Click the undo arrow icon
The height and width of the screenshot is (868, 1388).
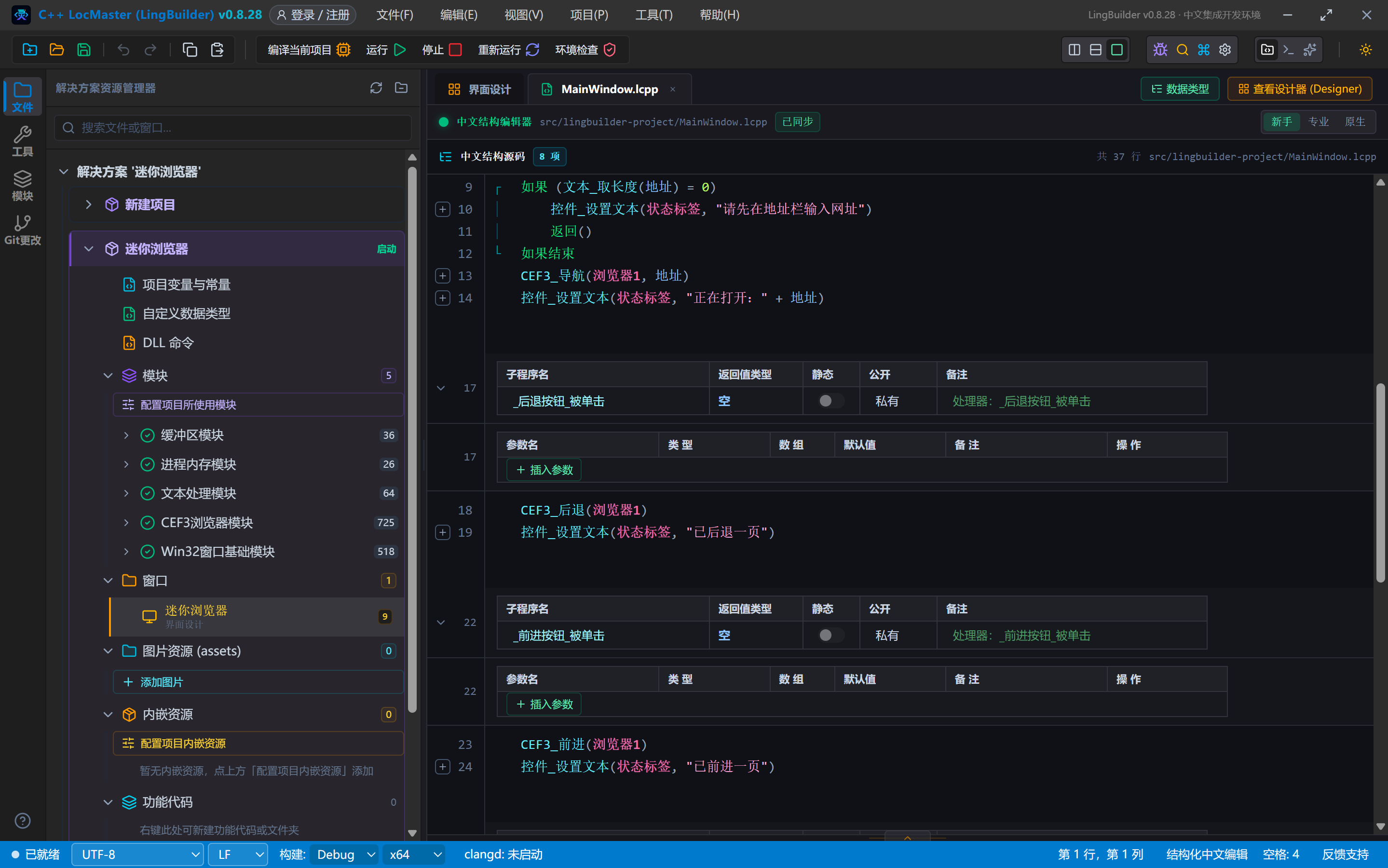[x=123, y=50]
